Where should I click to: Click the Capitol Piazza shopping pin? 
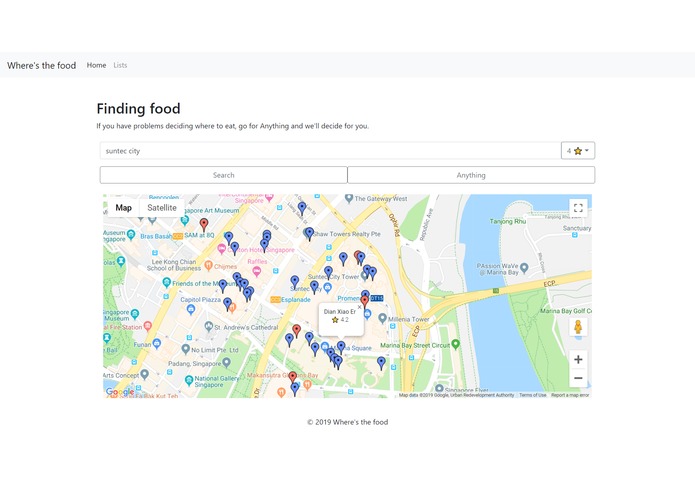[191, 310]
